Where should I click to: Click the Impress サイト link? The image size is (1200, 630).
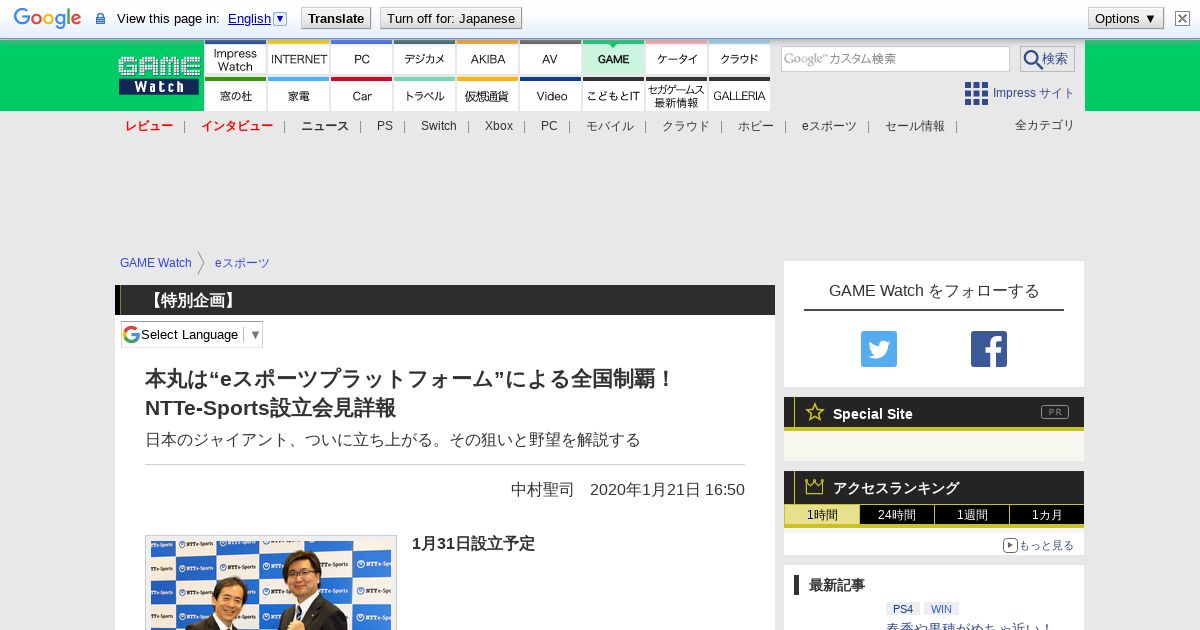[1033, 93]
